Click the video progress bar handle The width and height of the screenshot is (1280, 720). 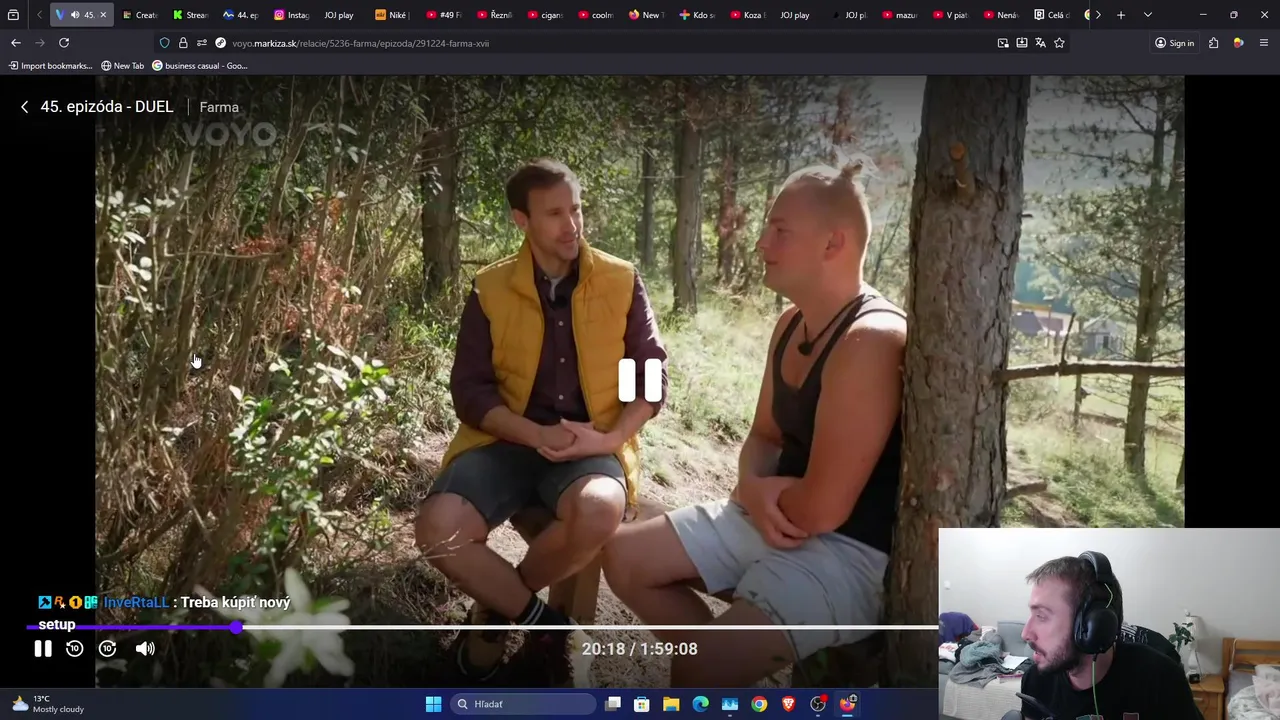(x=236, y=627)
